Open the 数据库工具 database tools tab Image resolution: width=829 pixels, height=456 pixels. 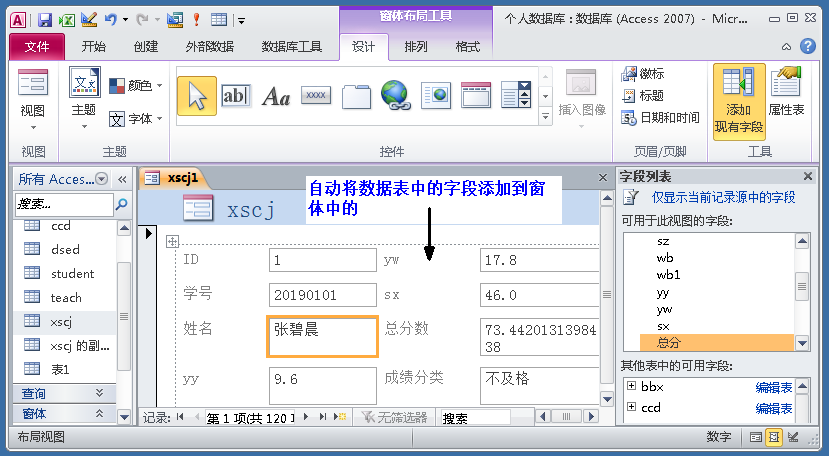pyautogui.click(x=292, y=47)
